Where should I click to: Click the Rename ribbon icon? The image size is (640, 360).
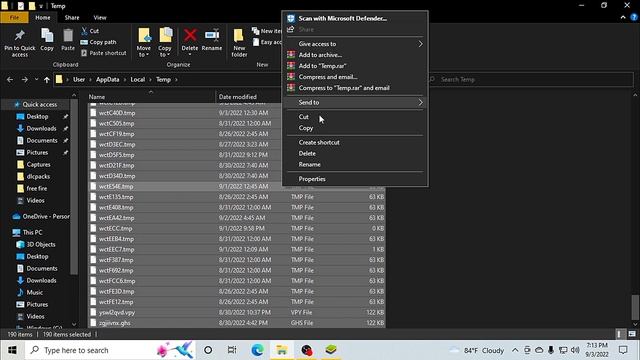(212, 40)
